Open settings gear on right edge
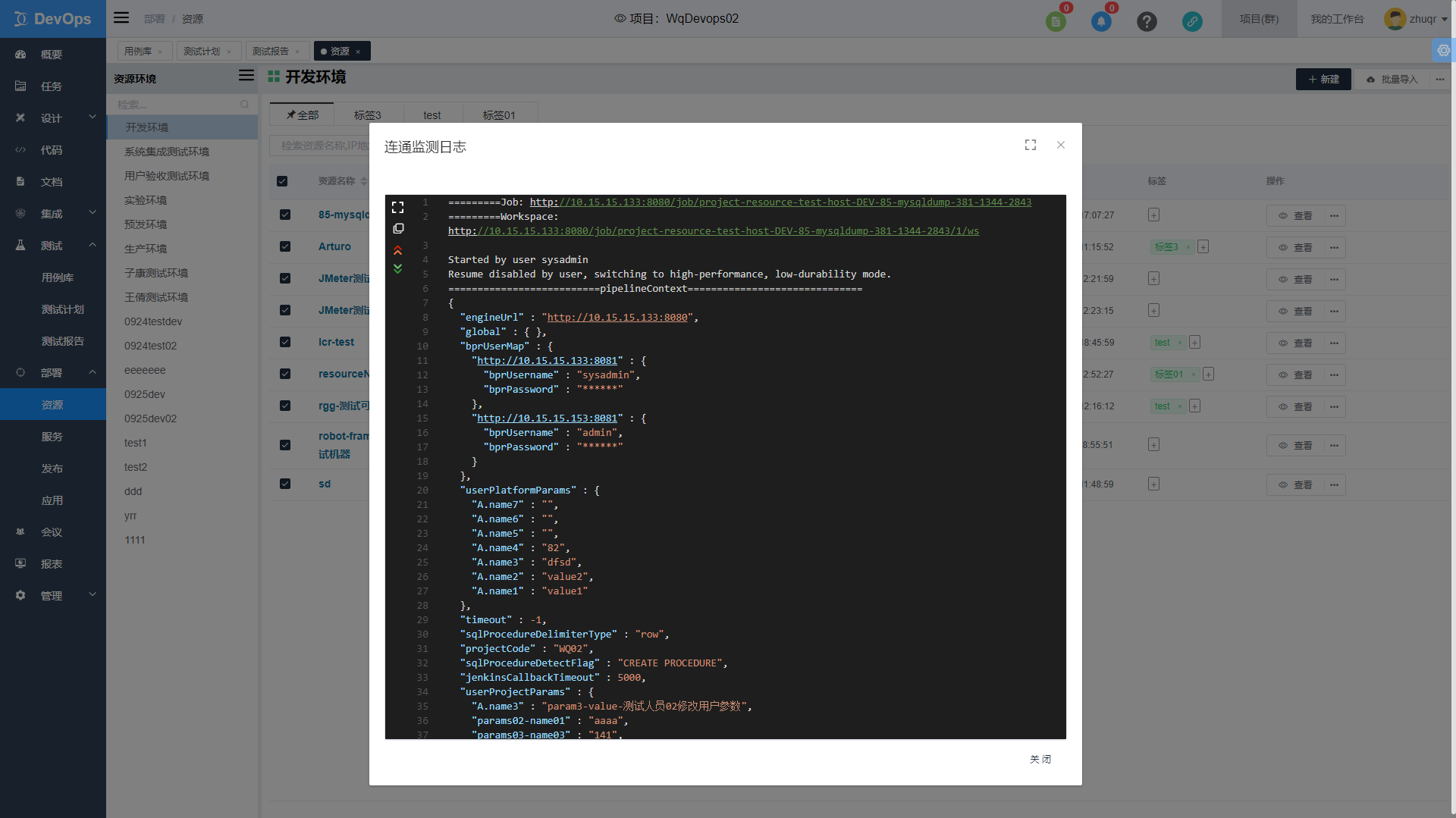1456x818 pixels. tap(1444, 50)
